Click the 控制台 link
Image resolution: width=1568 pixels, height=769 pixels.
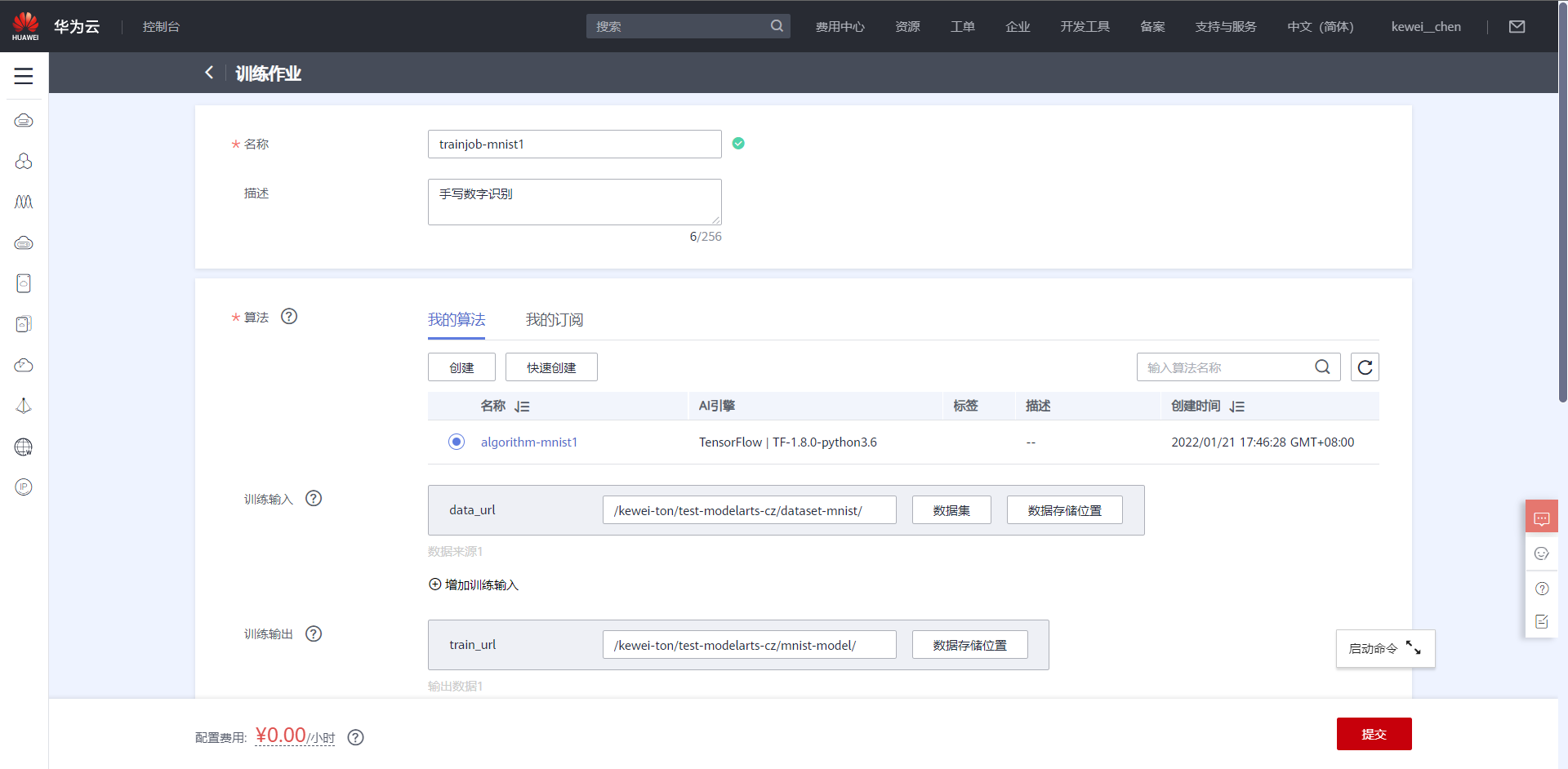(161, 26)
